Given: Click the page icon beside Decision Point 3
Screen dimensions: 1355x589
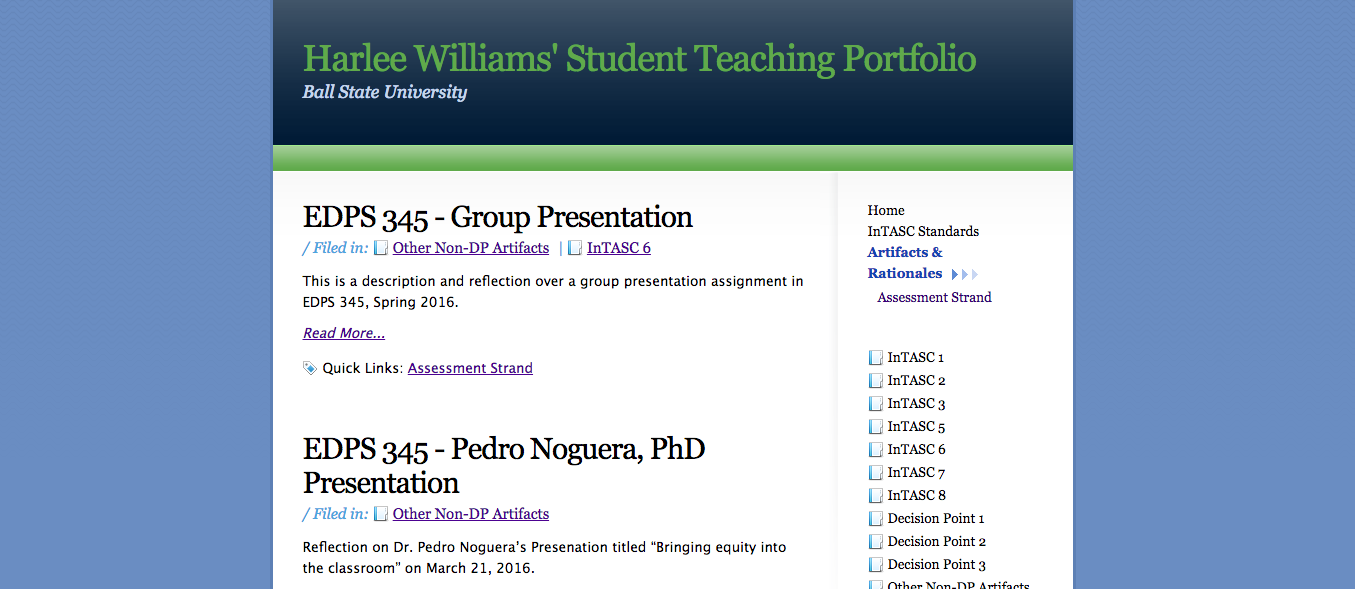Looking at the screenshot, I should pos(876,565).
